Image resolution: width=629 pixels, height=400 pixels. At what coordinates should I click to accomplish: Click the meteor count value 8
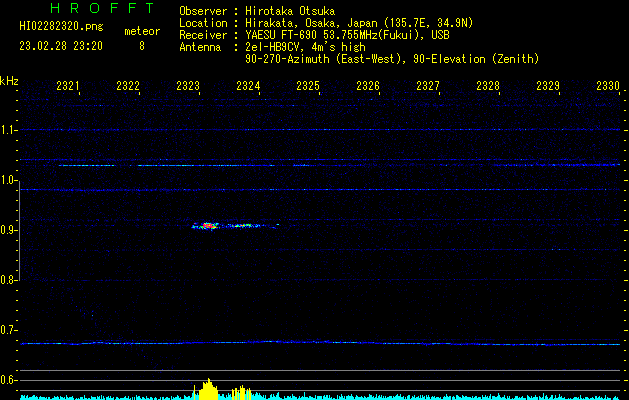142,46
